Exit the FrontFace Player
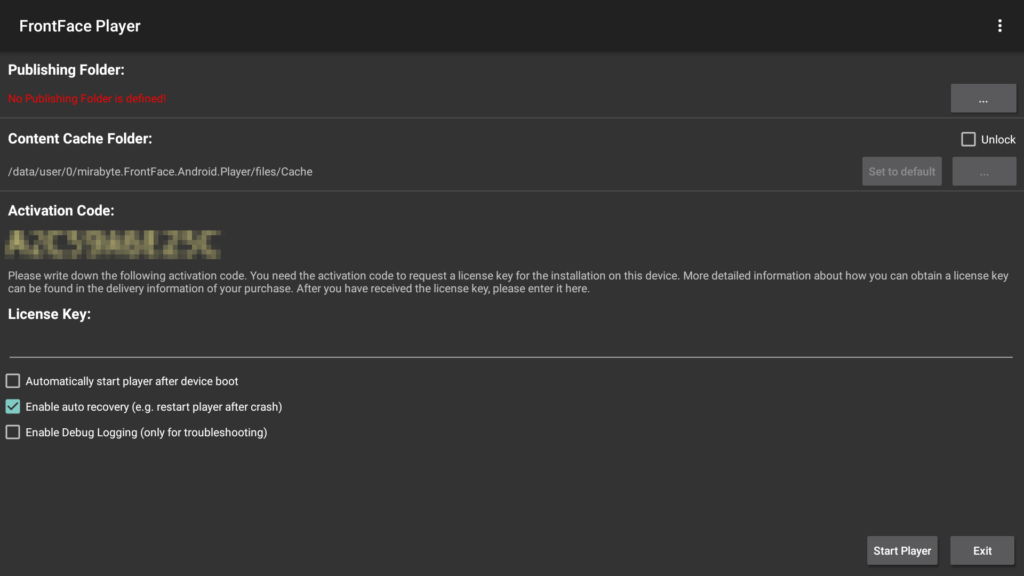 (982, 551)
